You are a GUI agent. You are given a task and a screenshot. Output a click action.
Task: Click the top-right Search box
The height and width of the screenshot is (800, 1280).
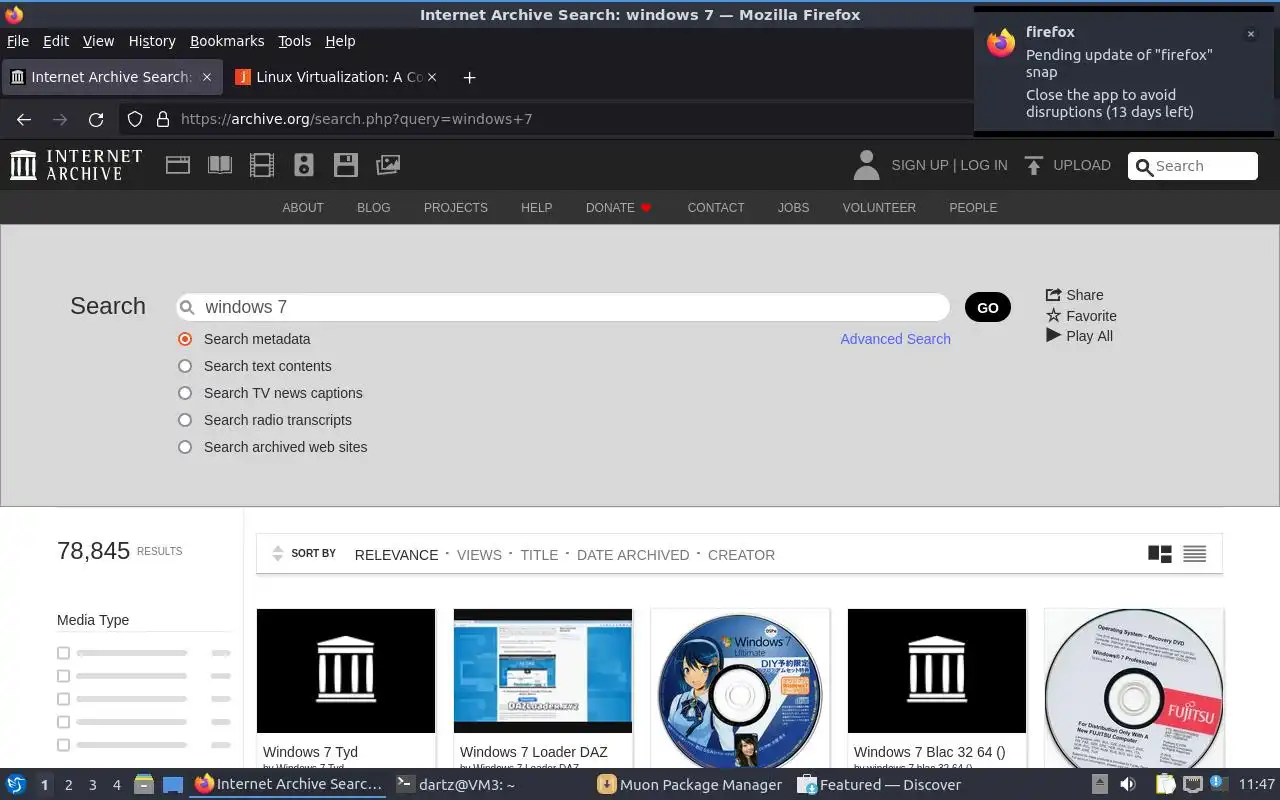click(x=1193, y=166)
